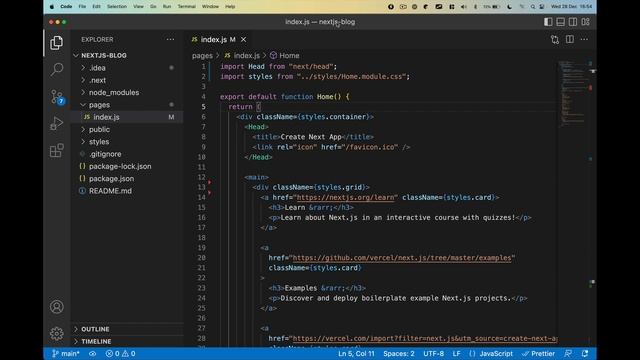
Task: Click pages breadcrumb segment
Action: click(202, 56)
